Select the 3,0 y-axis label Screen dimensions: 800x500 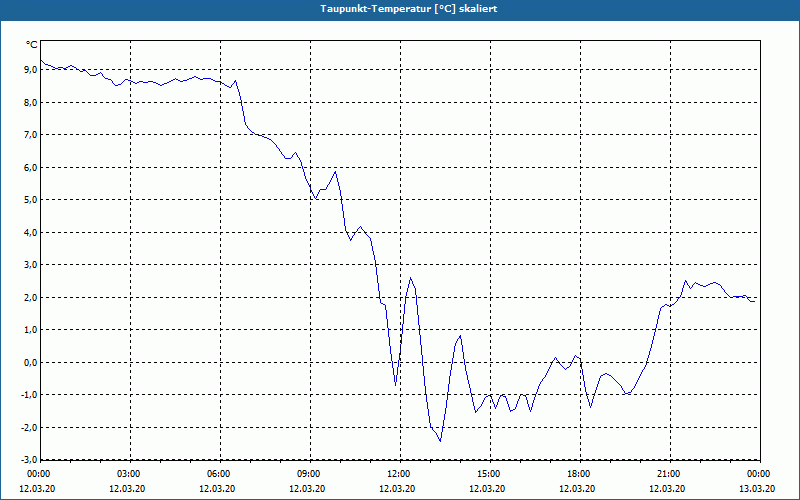(x=31, y=264)
